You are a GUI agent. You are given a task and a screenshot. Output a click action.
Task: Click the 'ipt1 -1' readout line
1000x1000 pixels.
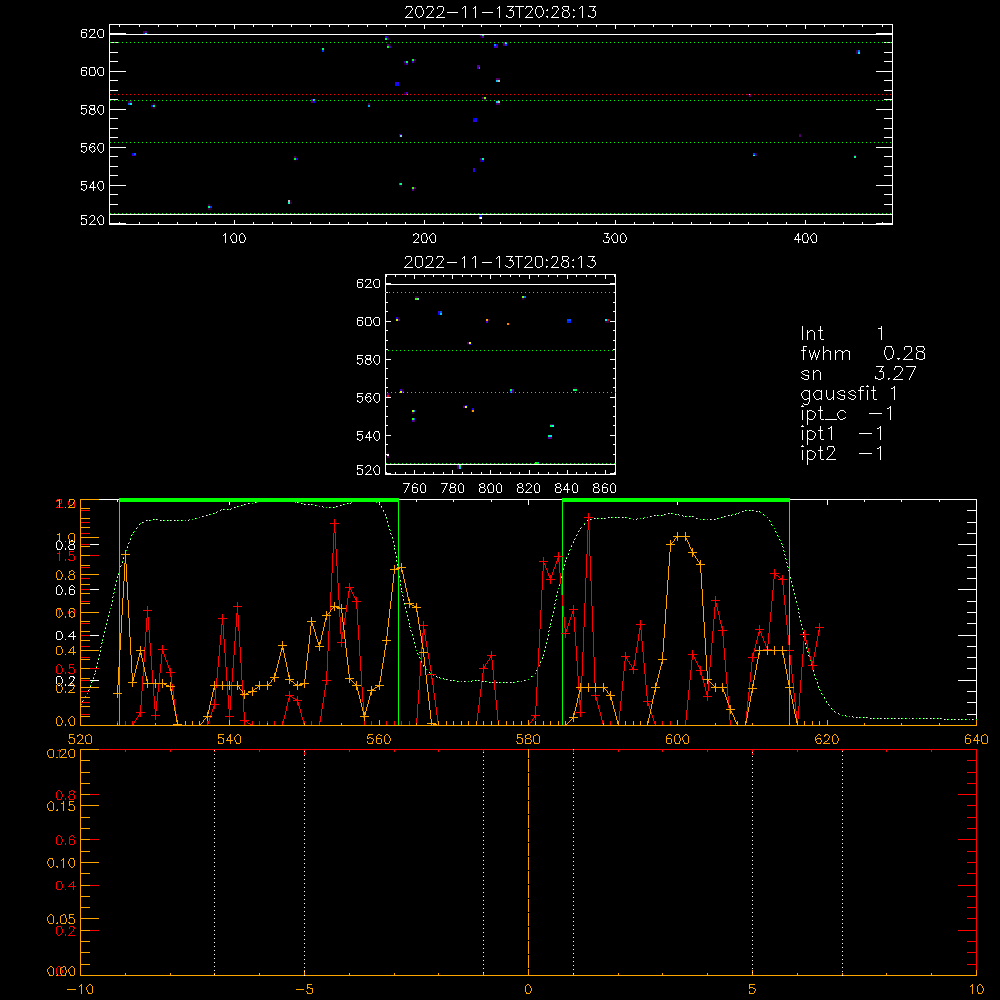(842, 434)
